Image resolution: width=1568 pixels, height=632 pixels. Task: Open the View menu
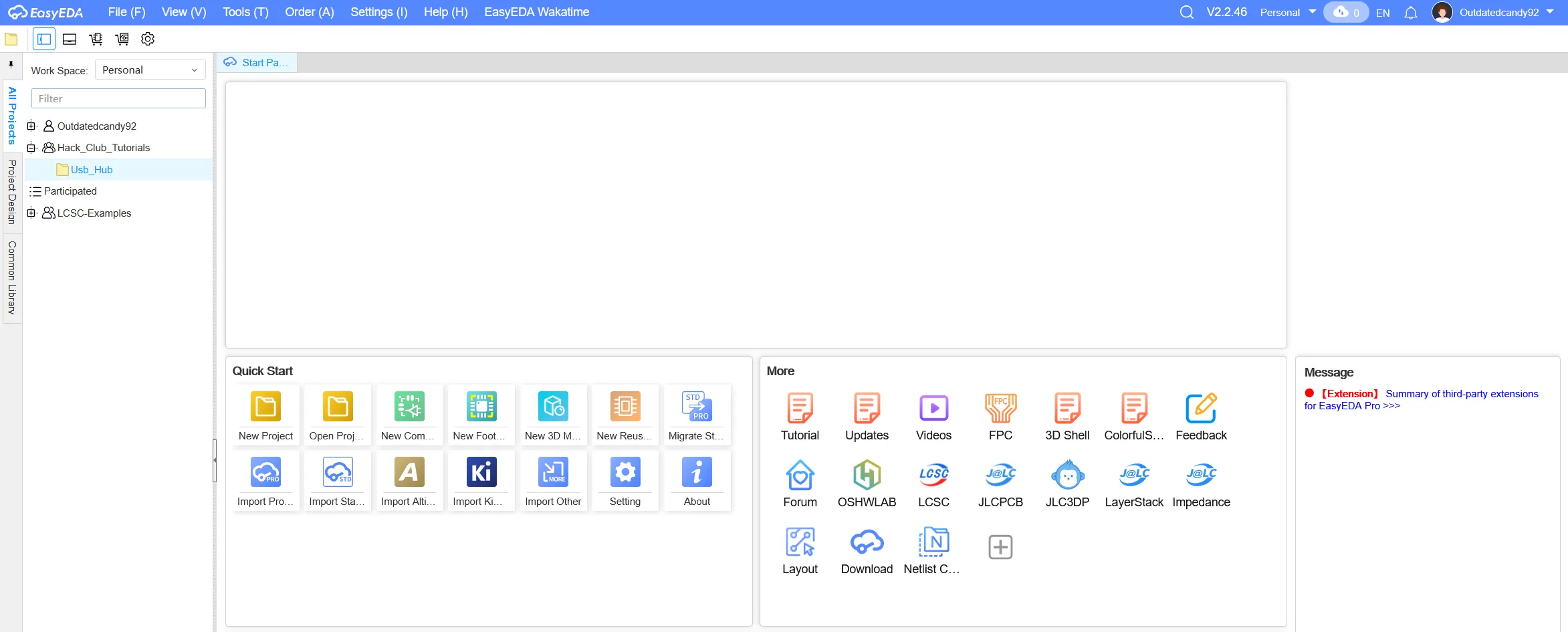click(184, 12)
